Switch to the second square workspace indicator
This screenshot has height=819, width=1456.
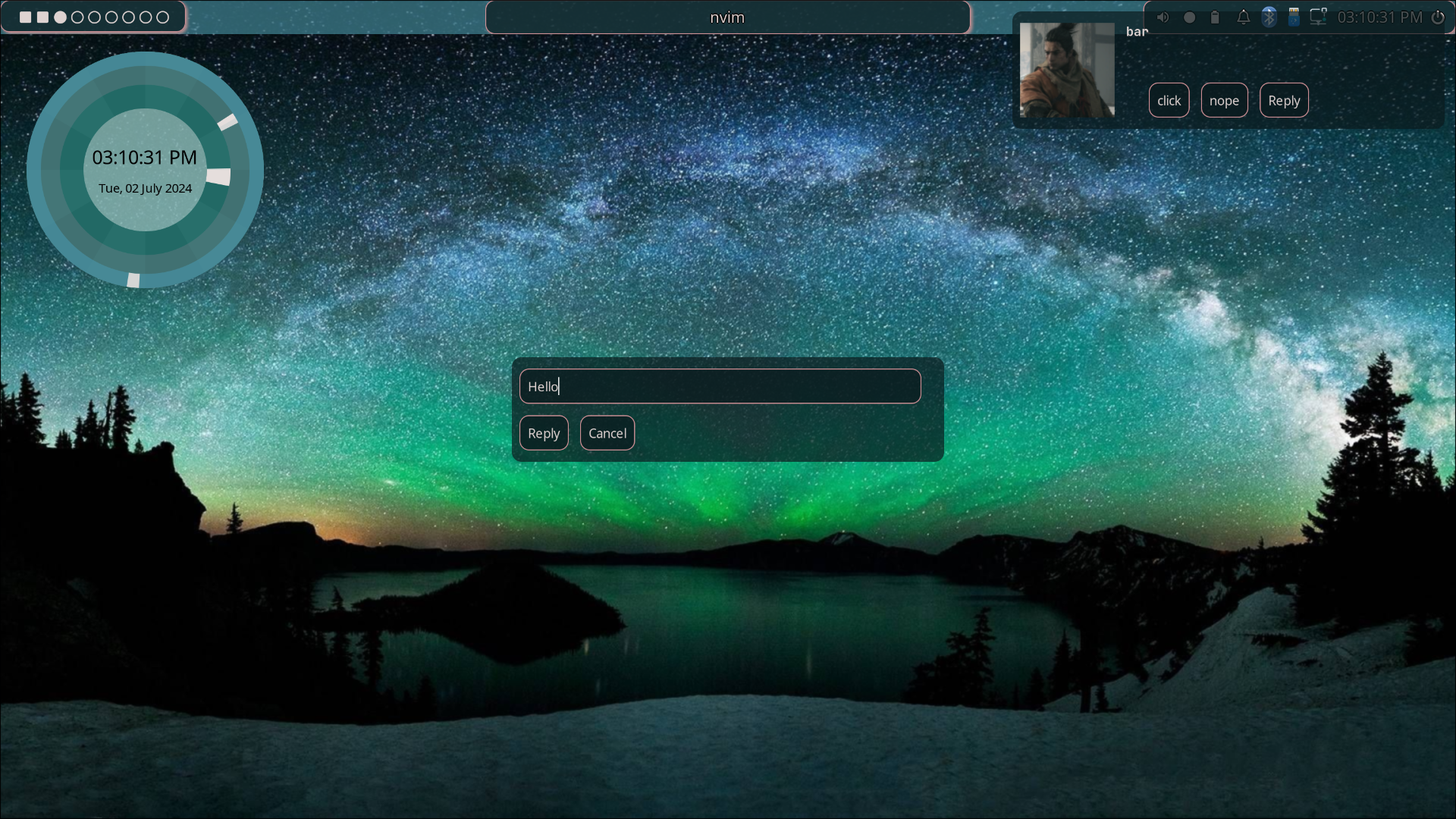pyautogui.click(x=42, y=17)
